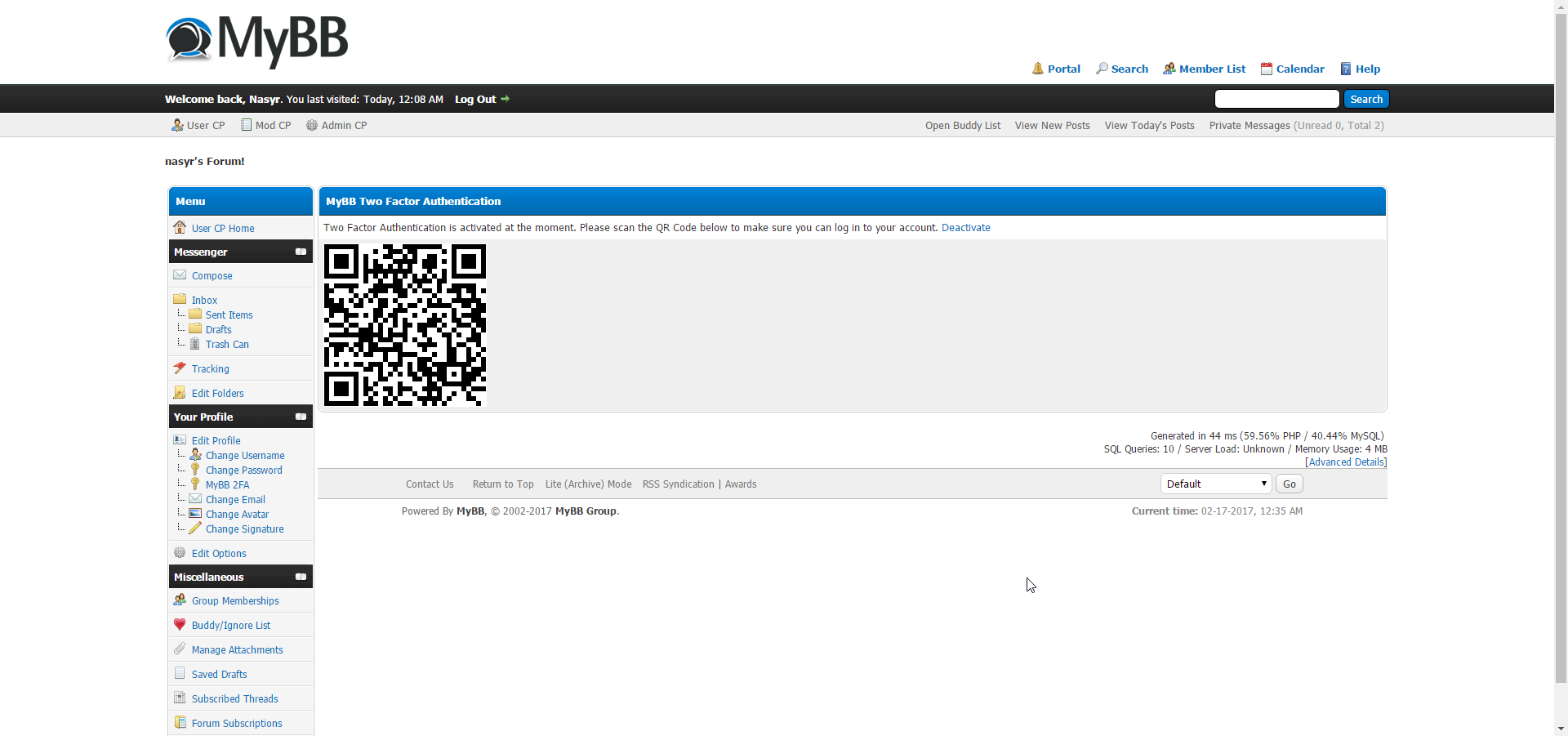Image resolution: width=1568 pixels, height=736 pixels.
Task: Click the Tracking icon in sidebar
Action: coord(180,368)
